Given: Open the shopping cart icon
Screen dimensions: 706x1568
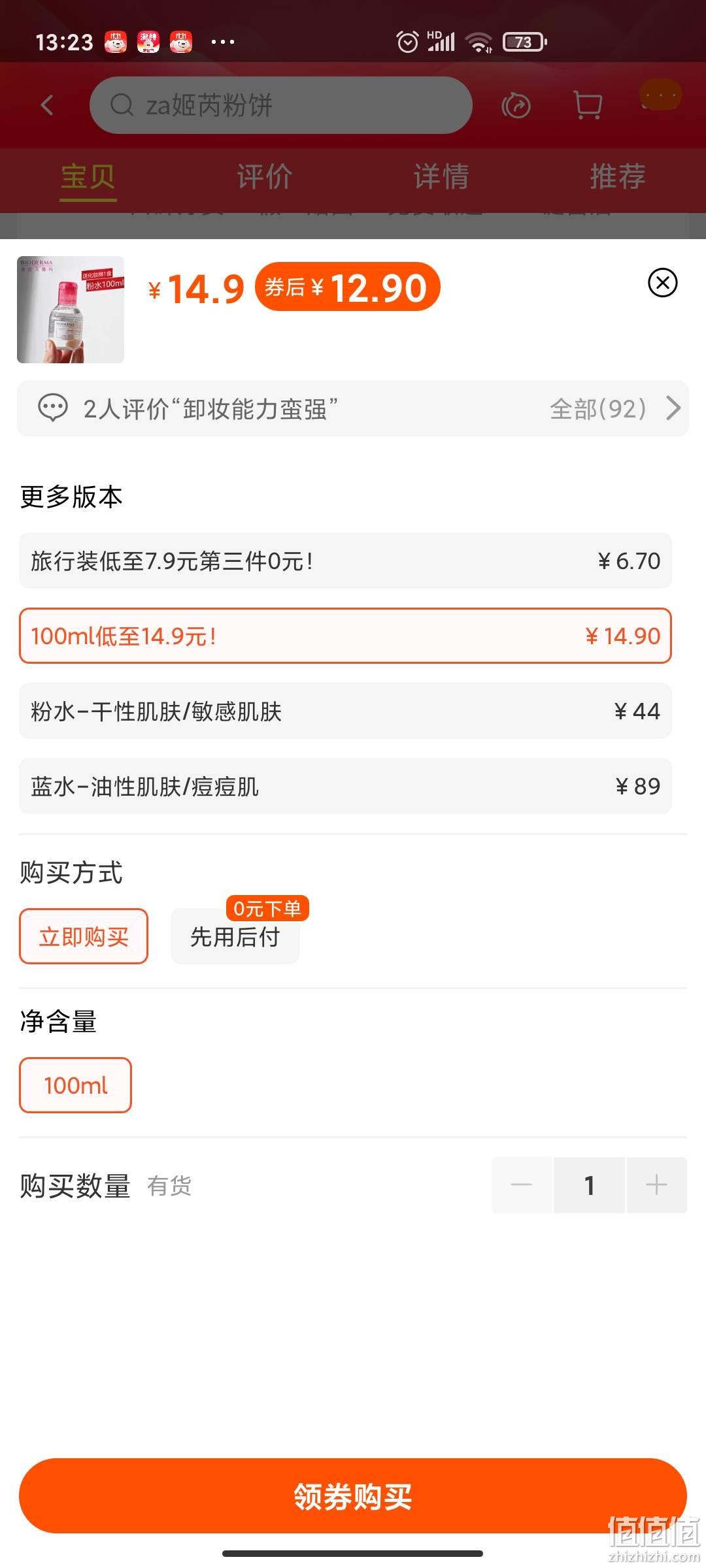Looking at the screenshot, I should [587, 105].
